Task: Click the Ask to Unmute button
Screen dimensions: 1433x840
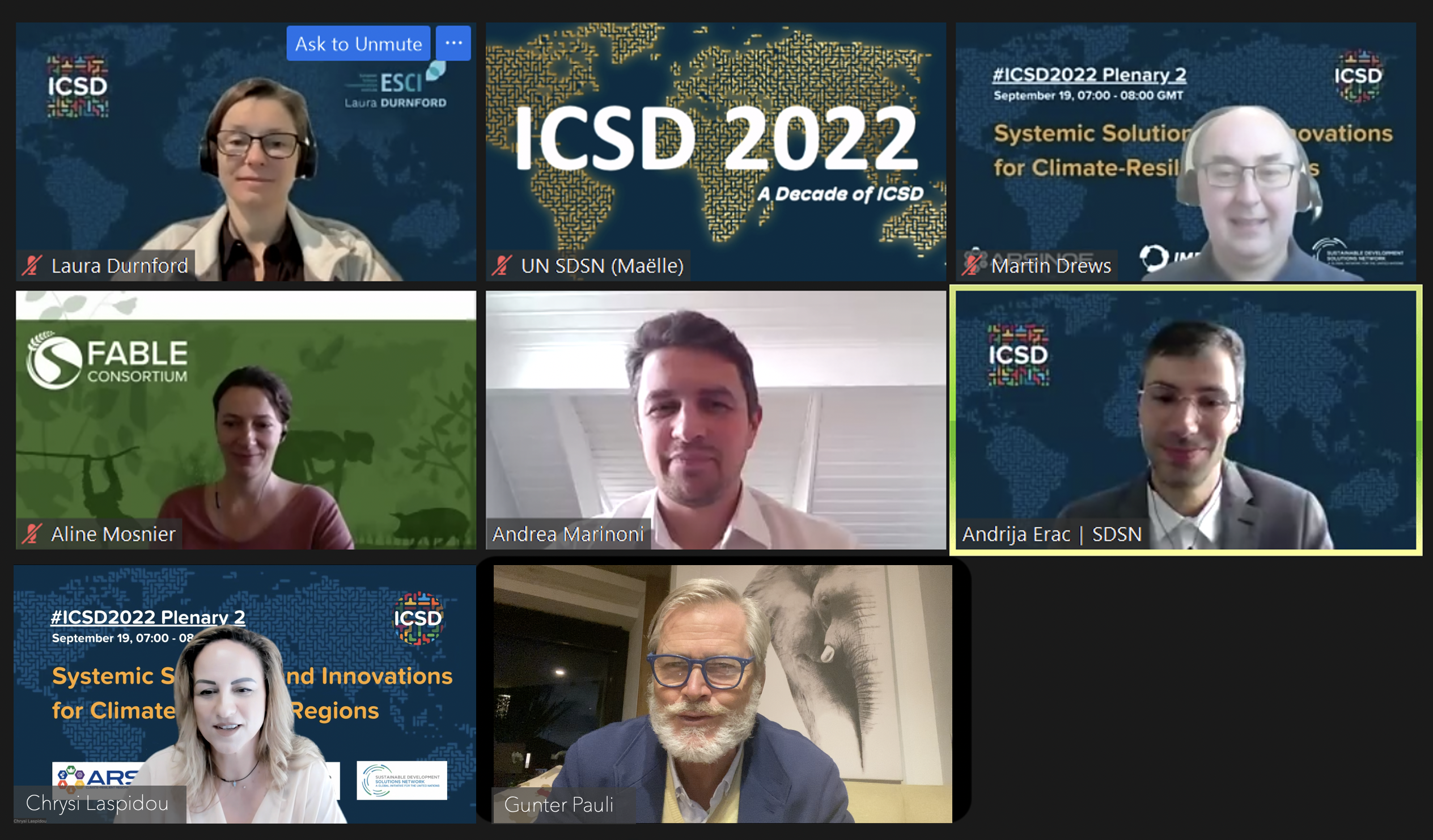Action: tap(358, 43)
